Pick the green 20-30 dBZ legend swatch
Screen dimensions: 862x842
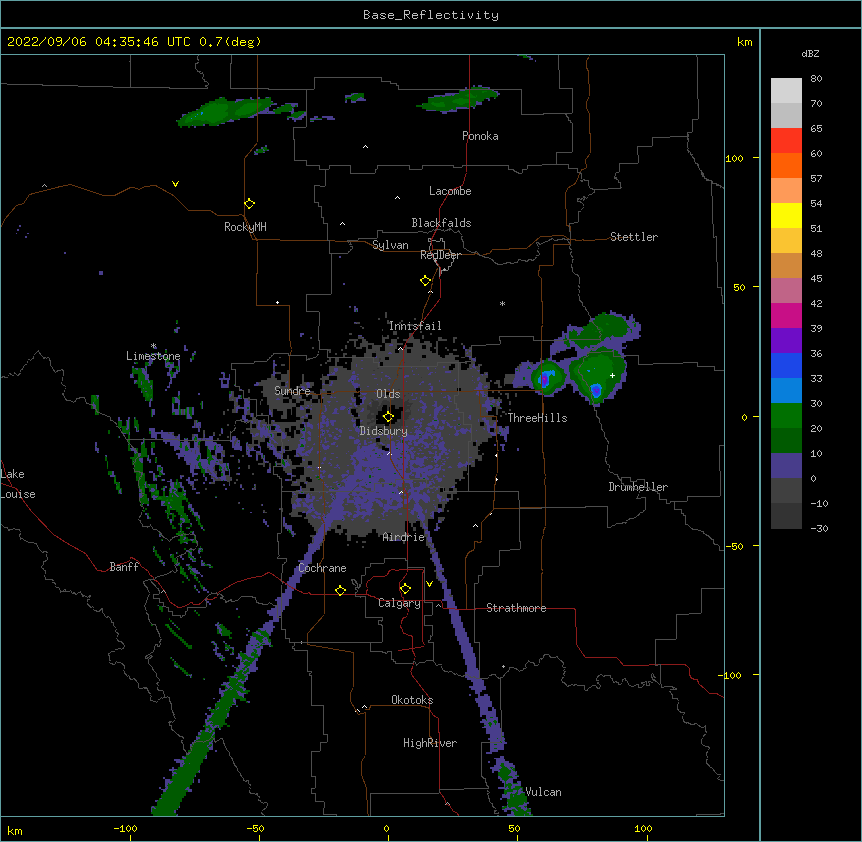pos(786,416)
